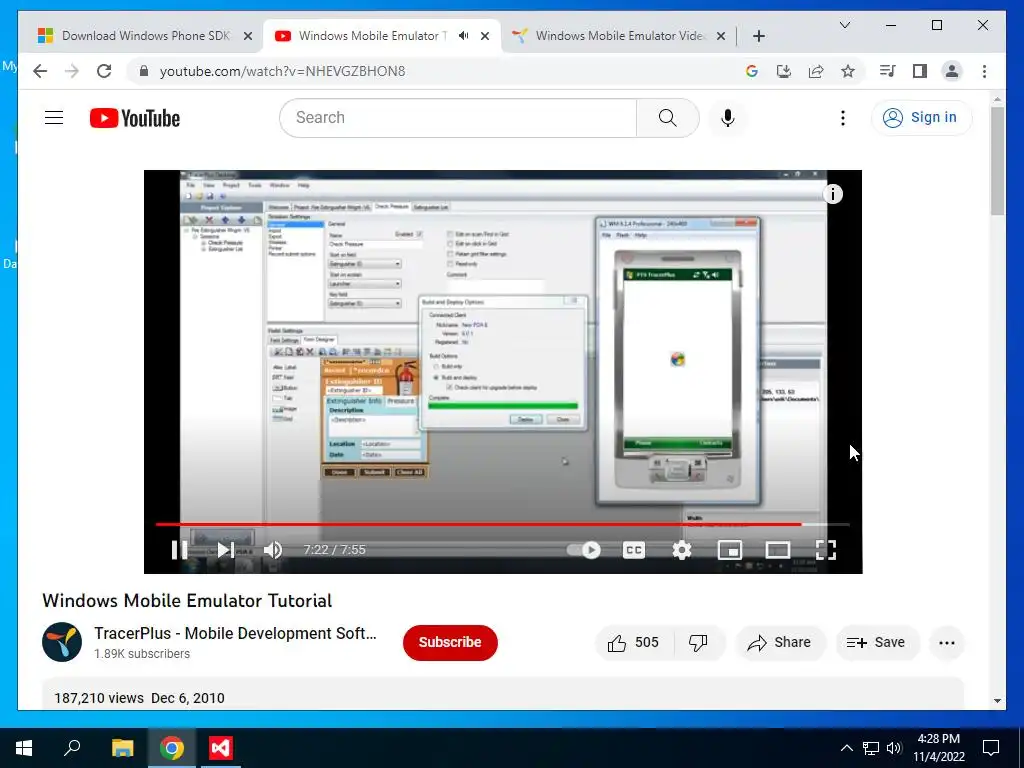Go to YouTube home via logo
Image resolution: width=1024 pixels, height=768 pixels.
pos(135,118)
